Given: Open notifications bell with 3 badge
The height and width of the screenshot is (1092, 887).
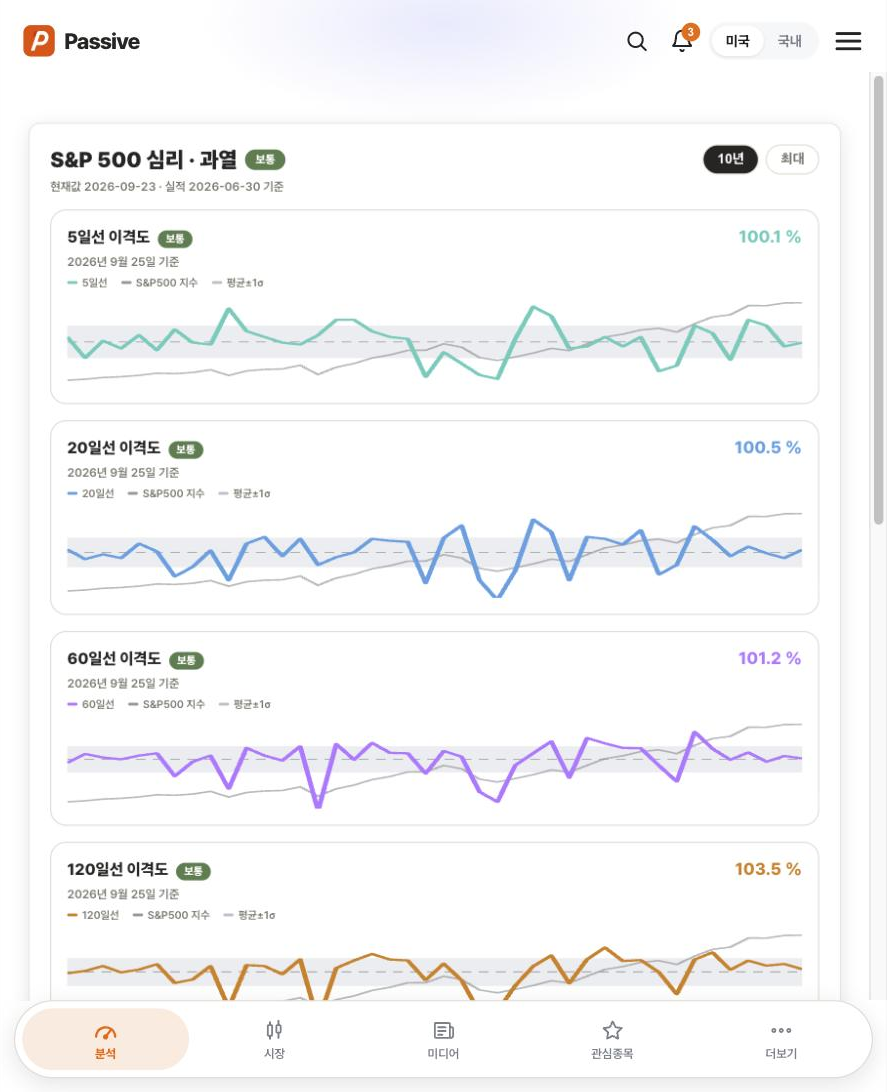Looking at the screenshot, I should point(683,40).
